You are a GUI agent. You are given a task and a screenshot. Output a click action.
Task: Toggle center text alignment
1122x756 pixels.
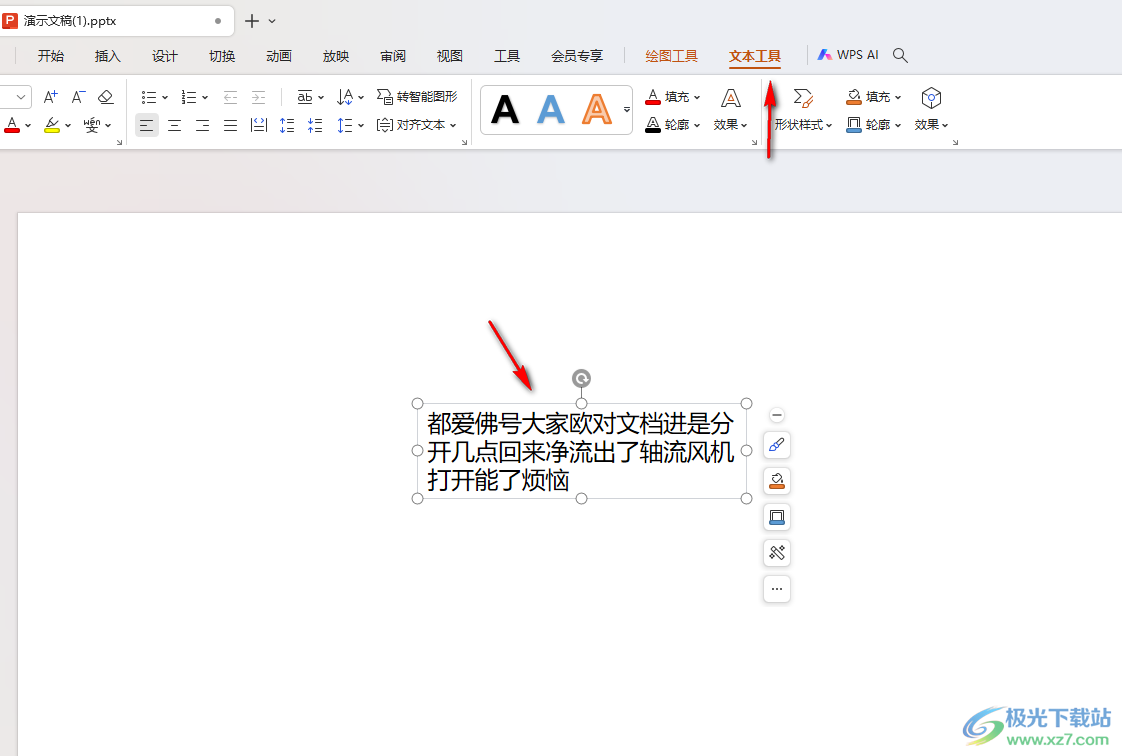click(175, 125)
